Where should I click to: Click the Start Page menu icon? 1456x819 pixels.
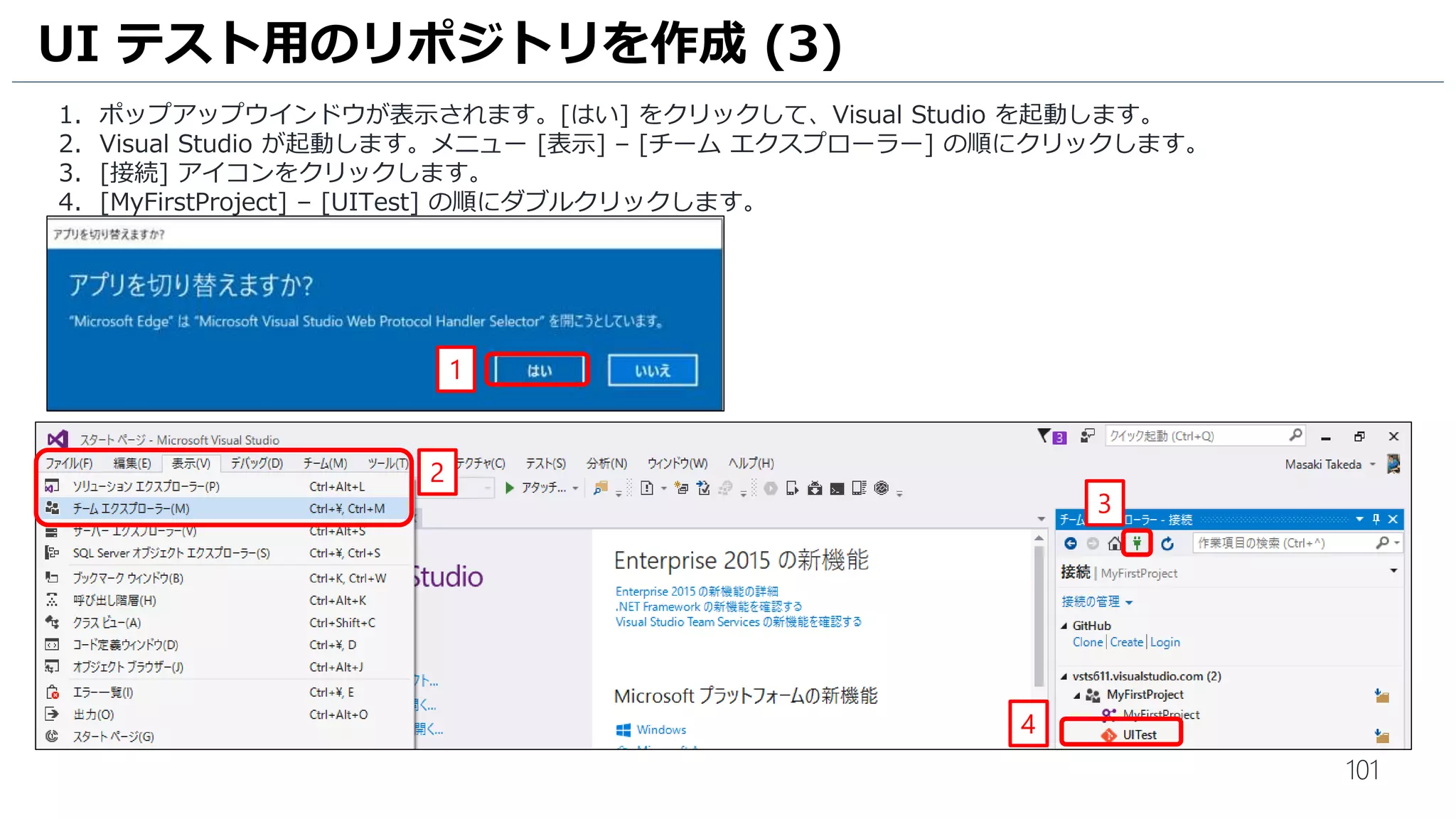[x=52, y=736]
